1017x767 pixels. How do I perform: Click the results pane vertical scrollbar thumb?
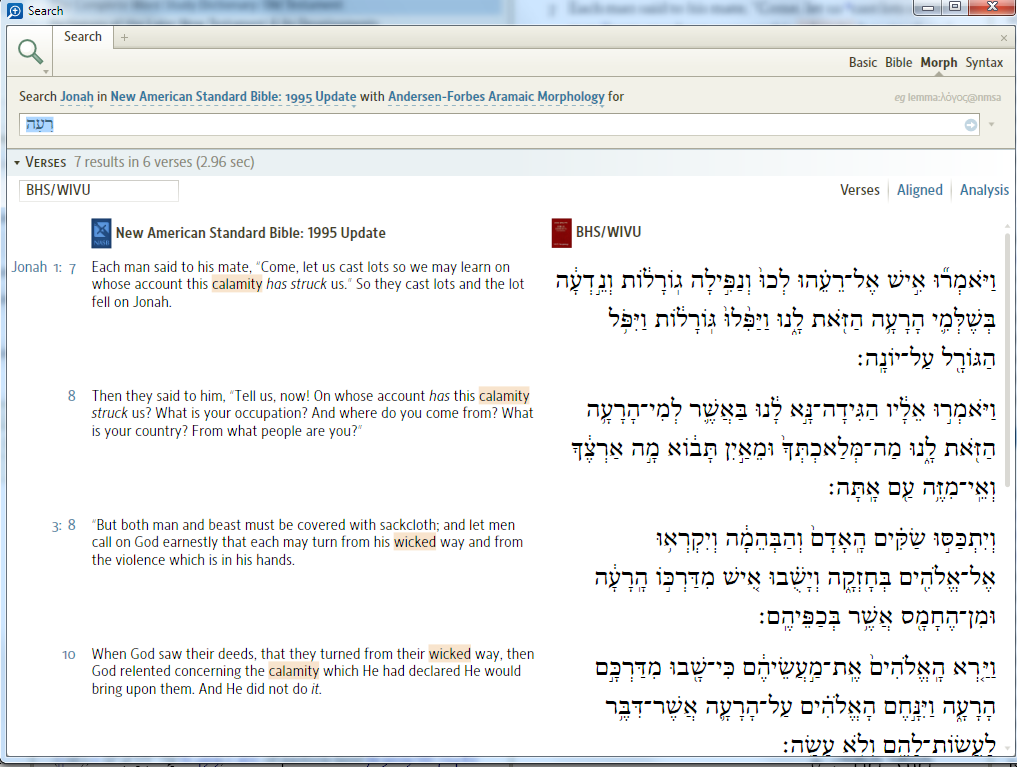pyautogui.click(x=1007, y=360)
